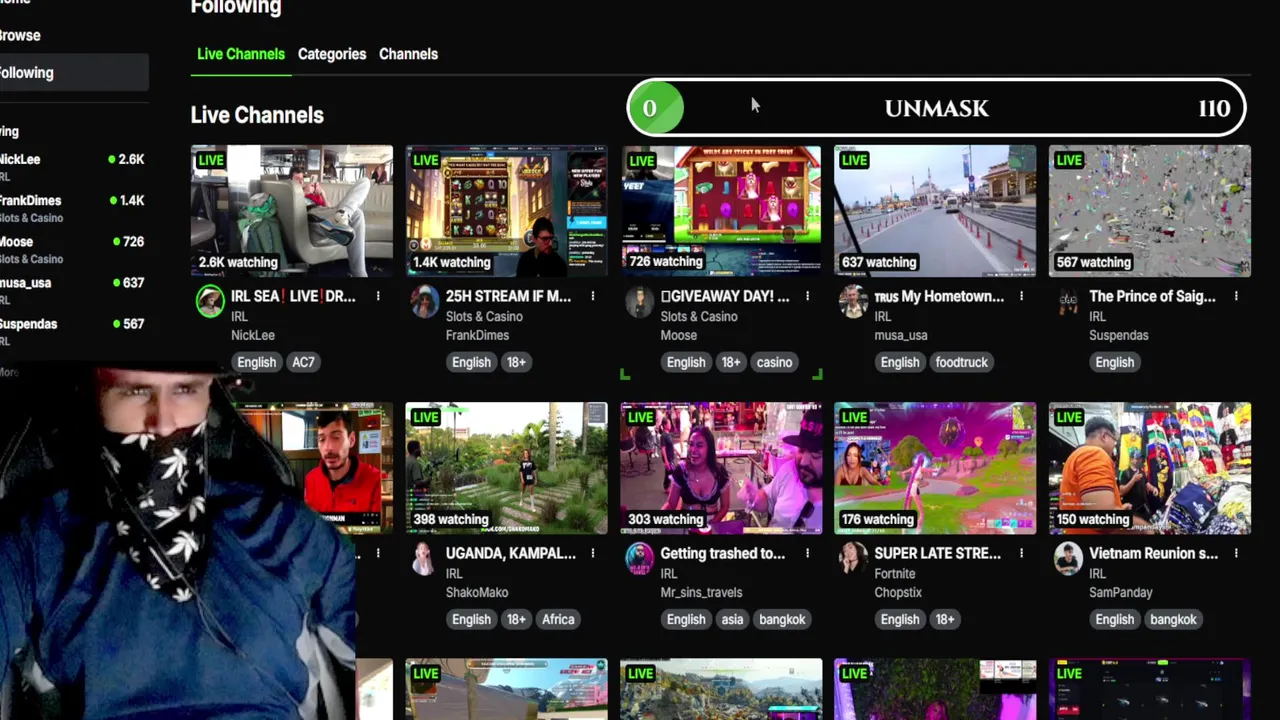
Task: Open options menu for SUPER LATE STREAM
Action: click(1021, 553)
